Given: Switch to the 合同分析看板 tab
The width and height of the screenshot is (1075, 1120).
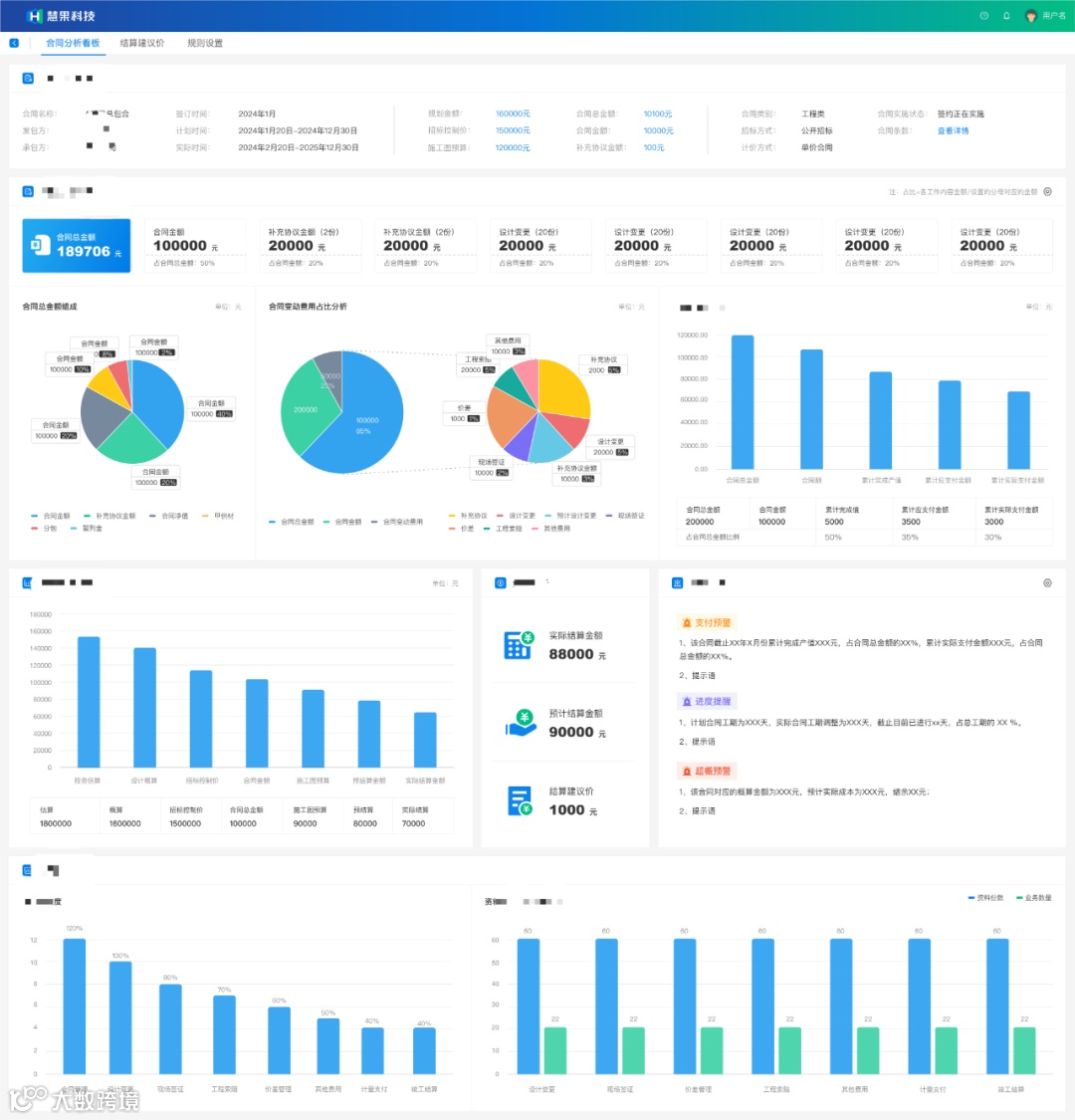Looking at the screenshot, I should coord(73,43).
